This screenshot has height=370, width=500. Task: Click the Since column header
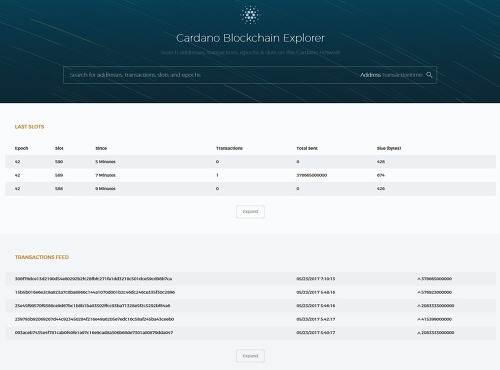click(x=101, y=148)
